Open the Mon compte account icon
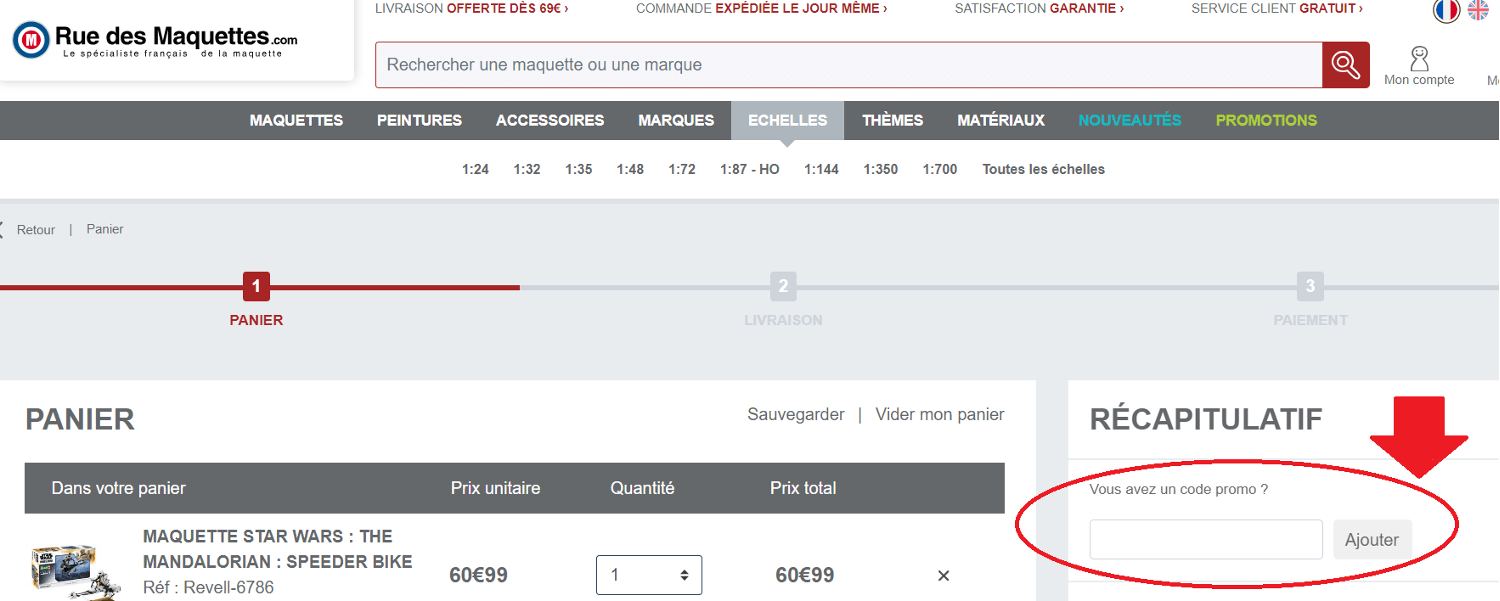1500x601 pixels. click(1419, 66)
